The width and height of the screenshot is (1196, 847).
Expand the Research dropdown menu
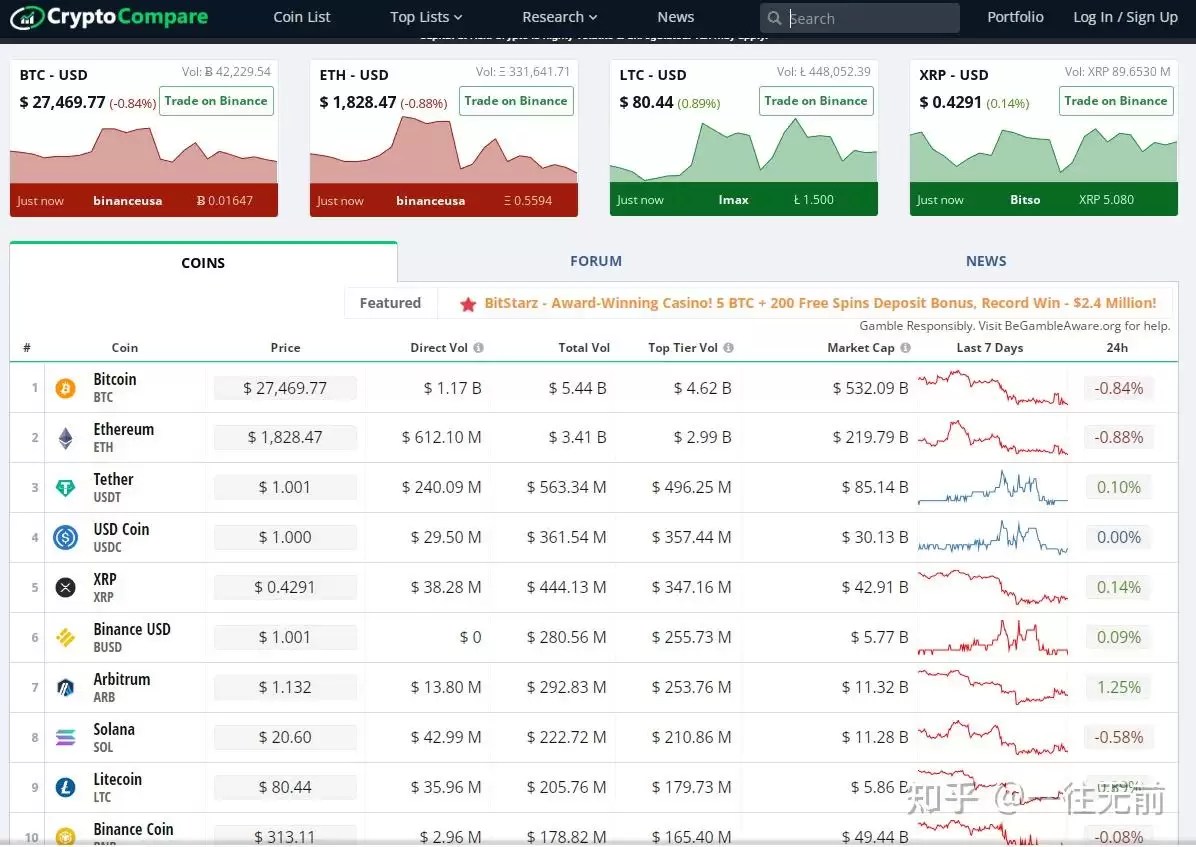click(559, 17)
